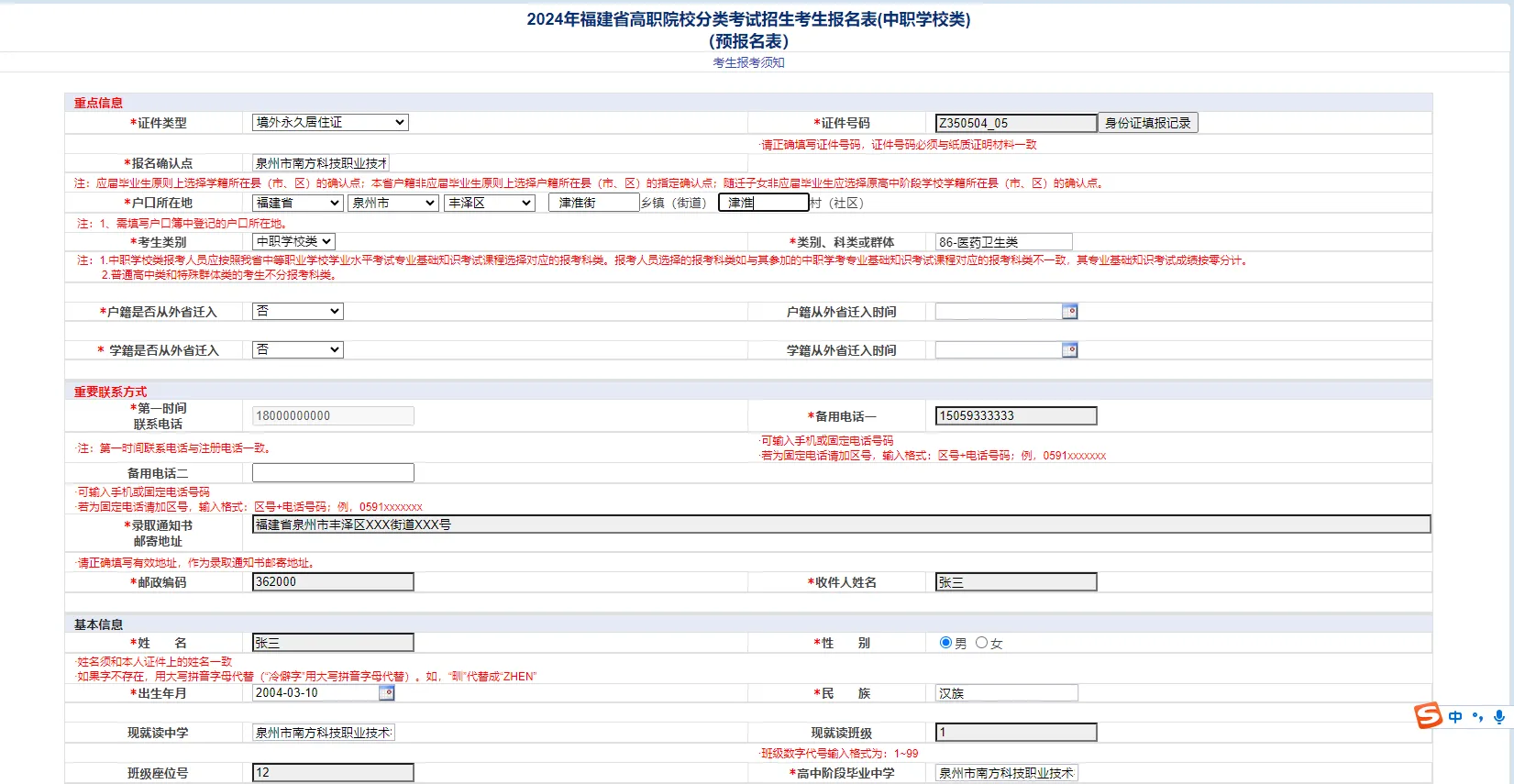The width and height of the screenshot is (1514, 784).
Task: Open the 福建省 province dropdown
Action: click(x=297, y=203)
